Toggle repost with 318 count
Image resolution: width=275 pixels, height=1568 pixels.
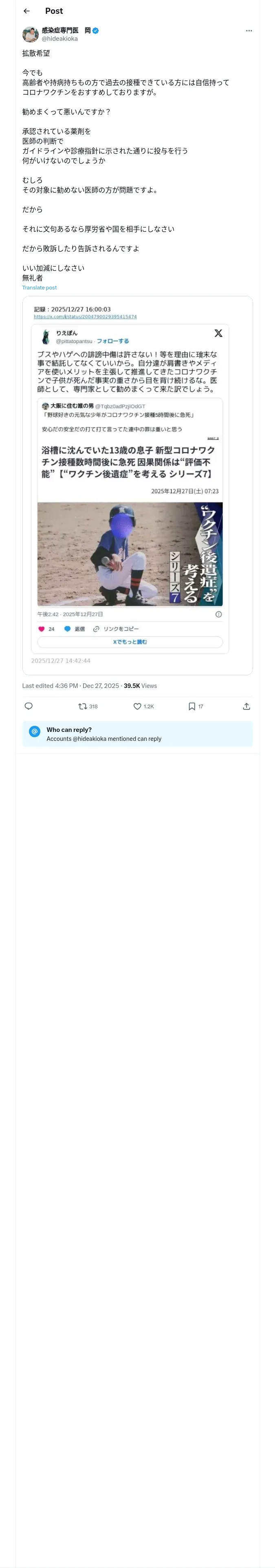tap(88, 706)
